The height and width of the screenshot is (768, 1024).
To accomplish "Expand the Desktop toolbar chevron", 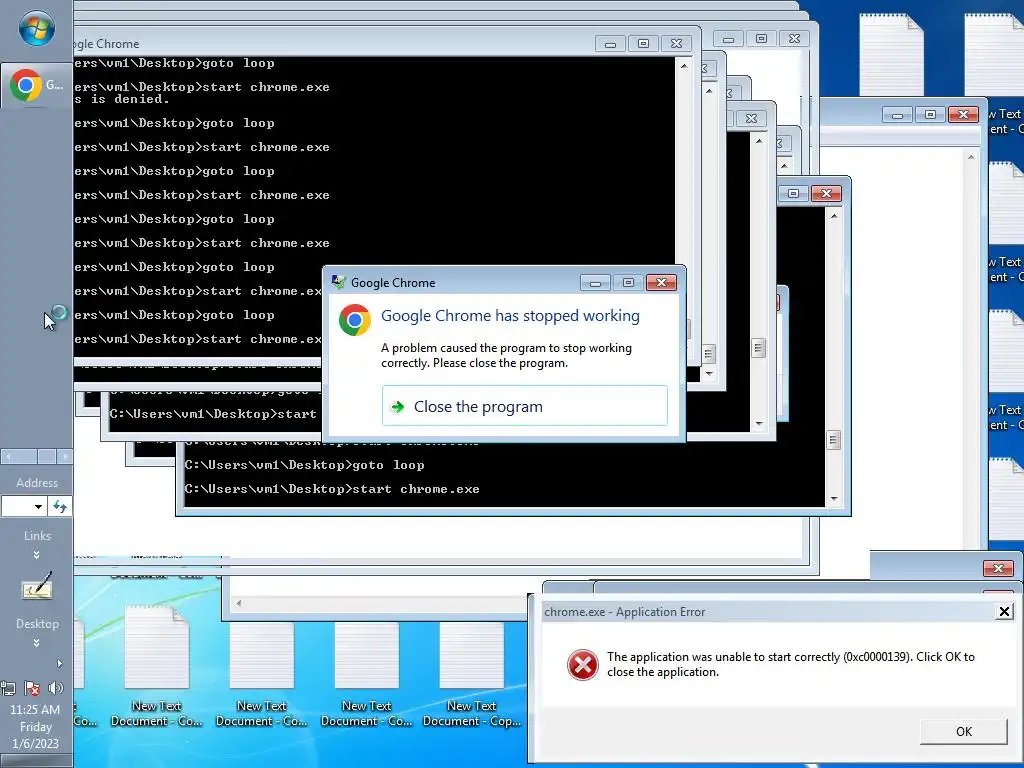I will pos(37,643).
